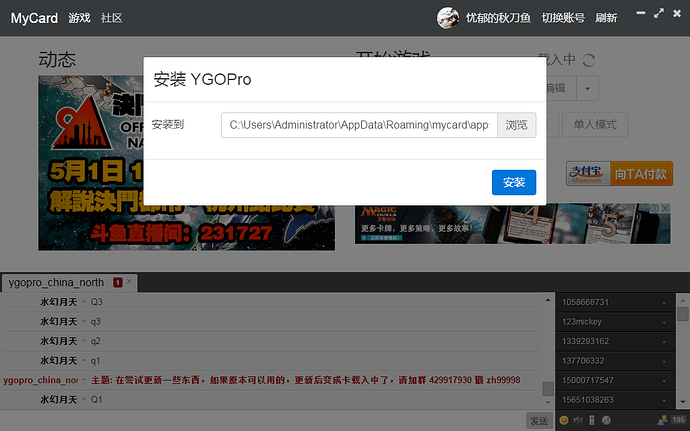Viewport: 690px width, 431px height.
Task: Click the MyCard logo
Action: (x=34, y=17)
